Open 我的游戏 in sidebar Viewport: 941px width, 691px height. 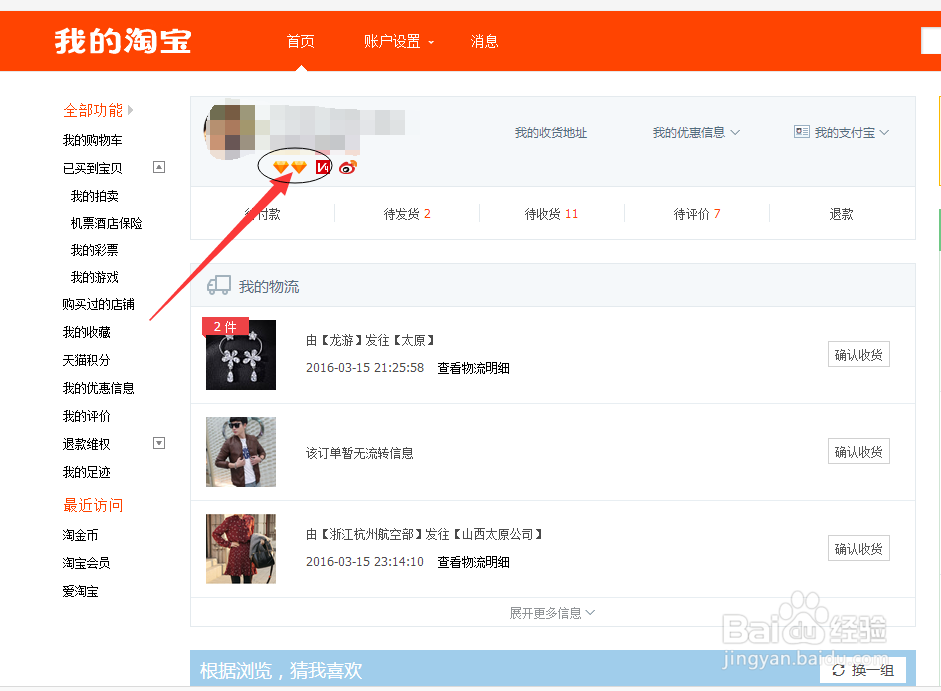click(95, 277)
